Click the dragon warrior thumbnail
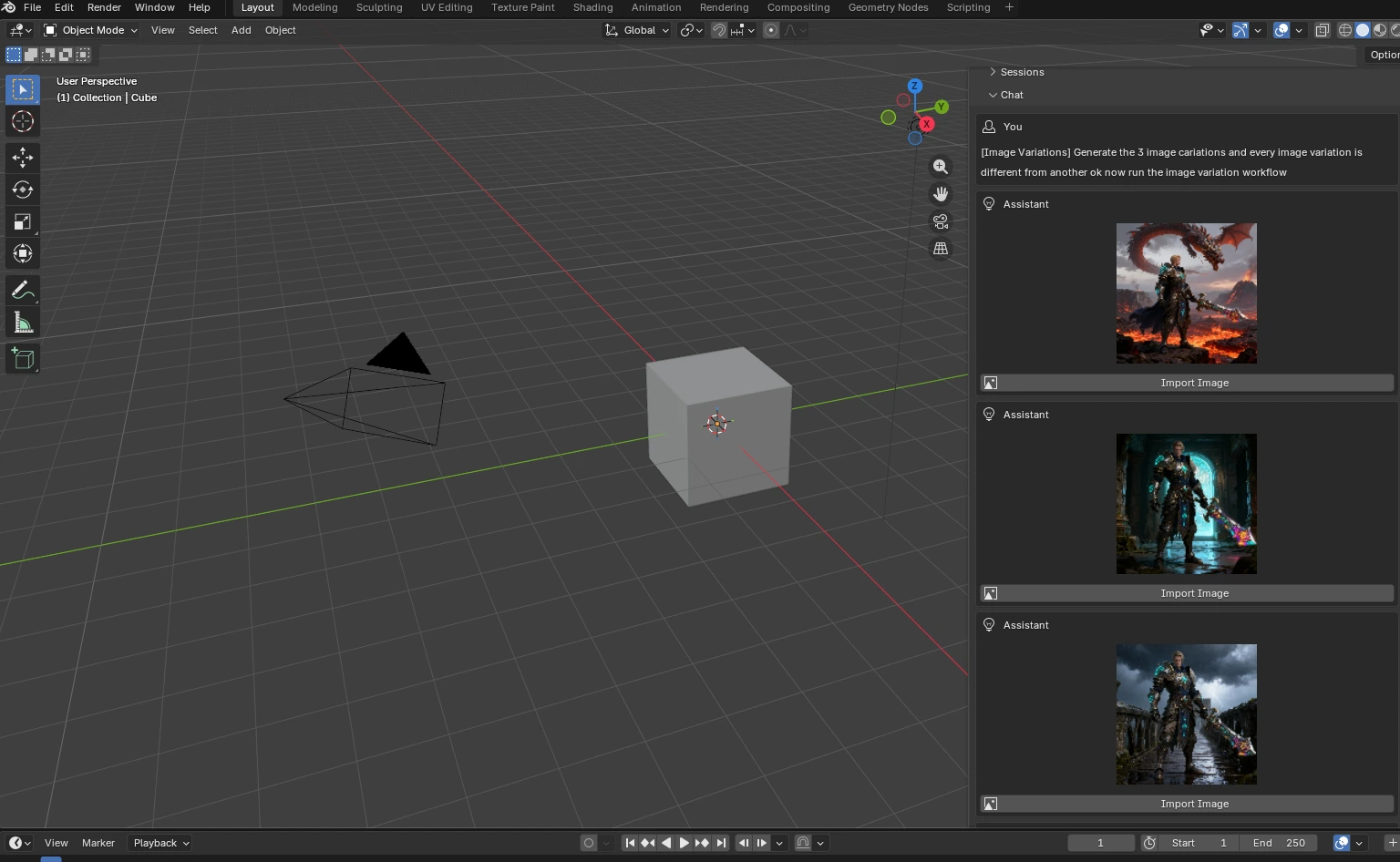 coord(1187,293)
